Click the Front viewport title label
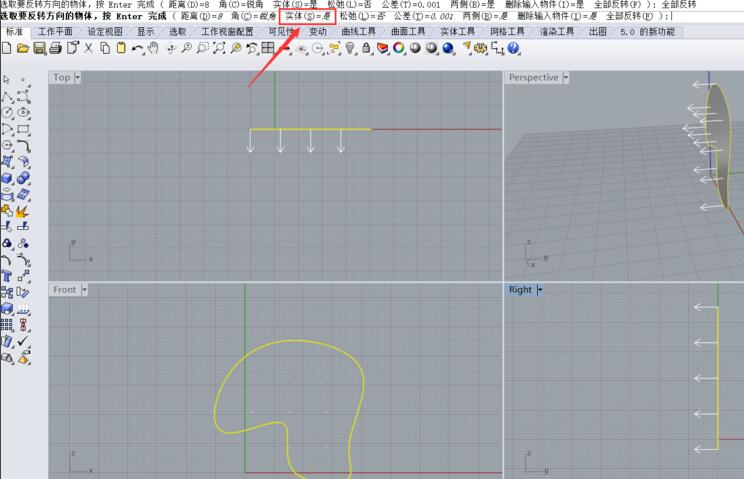 [x=64, y=290]
